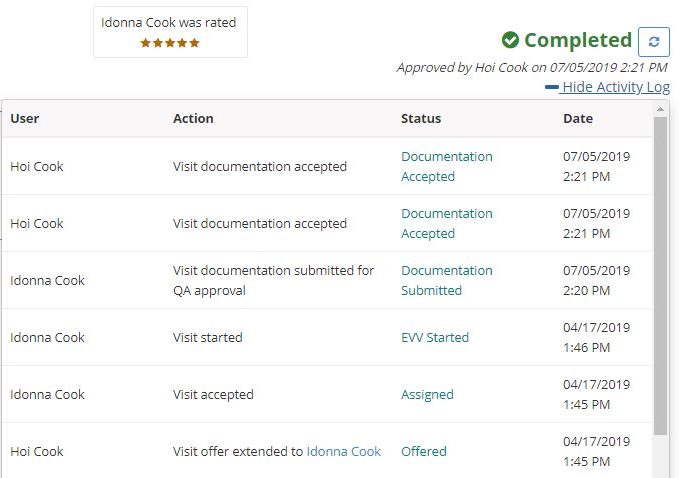
Task: Click the minus icon before Hide Activity Log
Action: (x=552, y=87)
